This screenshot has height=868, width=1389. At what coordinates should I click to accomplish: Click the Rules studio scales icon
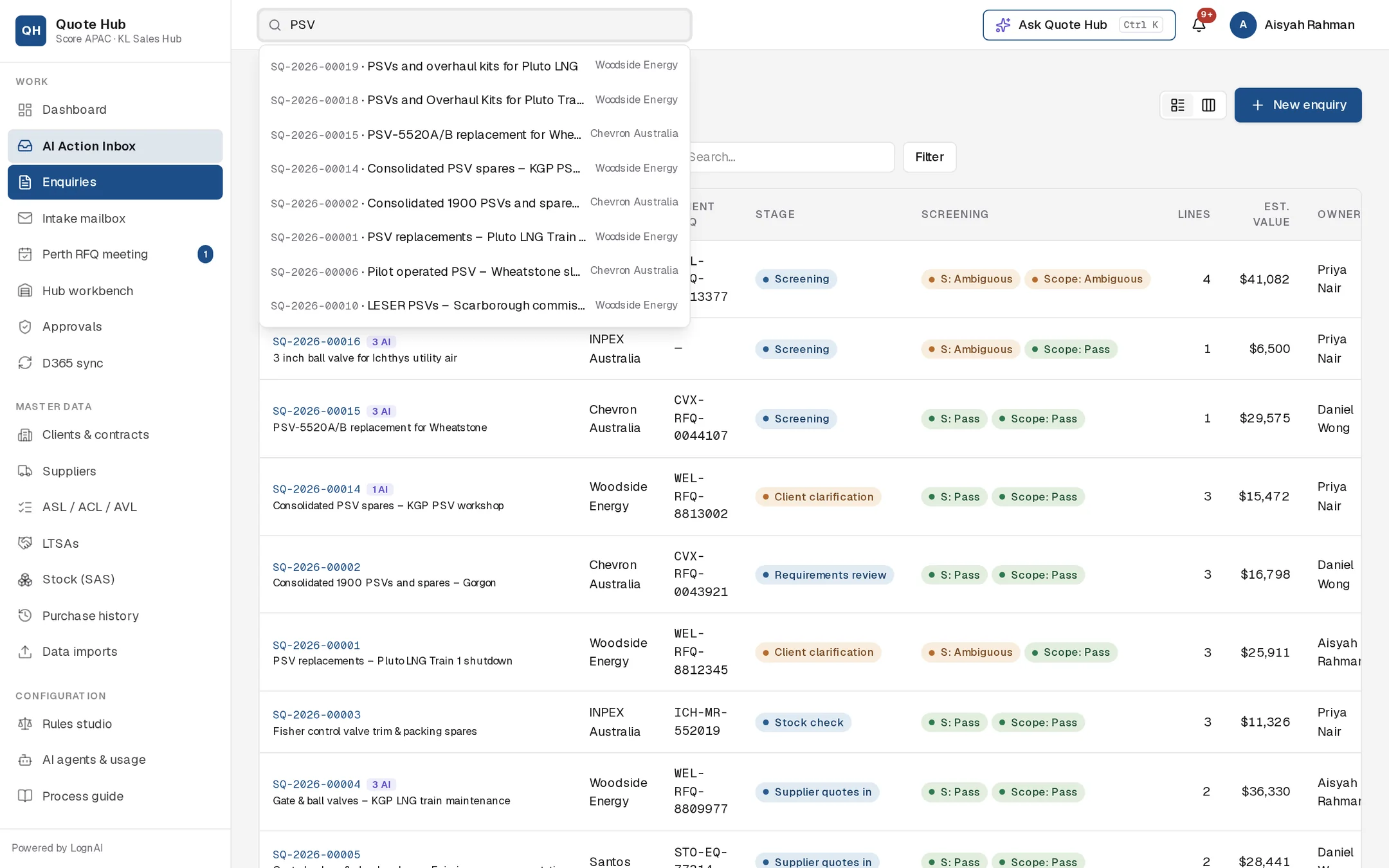tap(25, 724)
